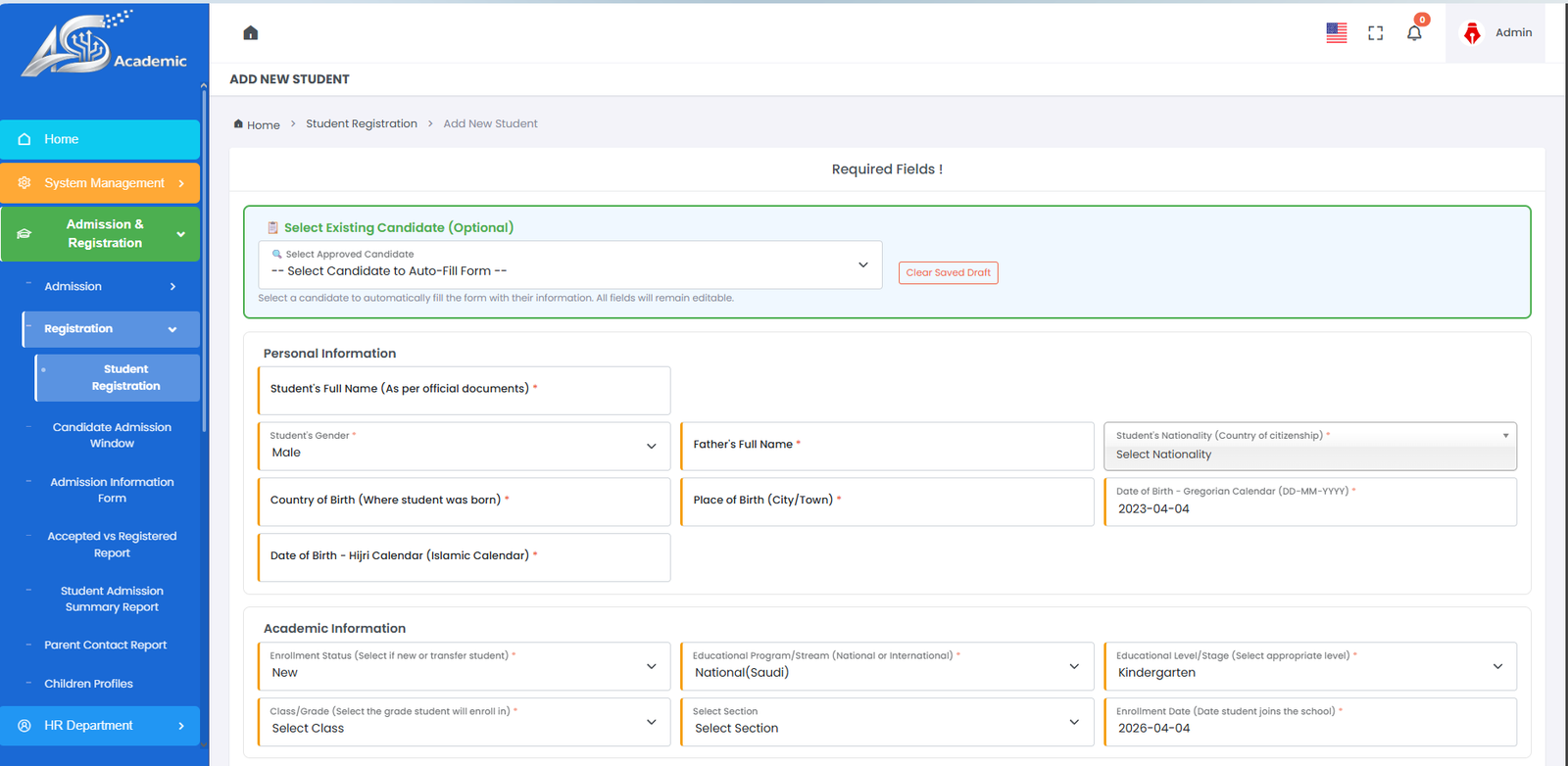Open the Parent Contact Report page

[x=105, y=646]
